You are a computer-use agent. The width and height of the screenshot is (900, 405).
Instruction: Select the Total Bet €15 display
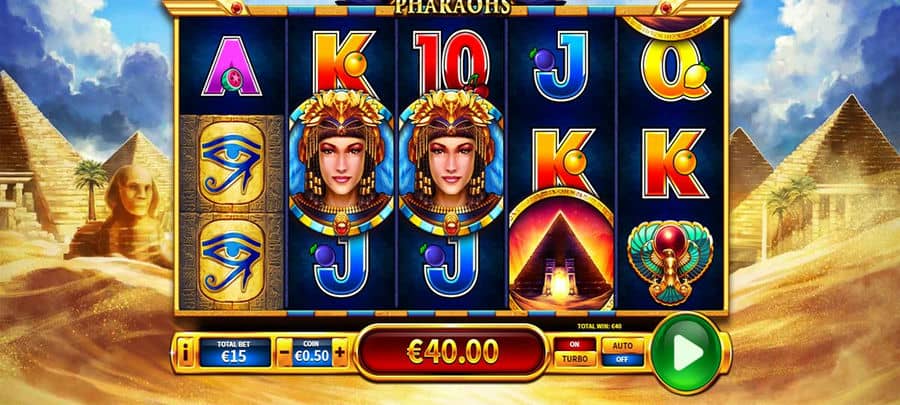[x=235, y=352]
